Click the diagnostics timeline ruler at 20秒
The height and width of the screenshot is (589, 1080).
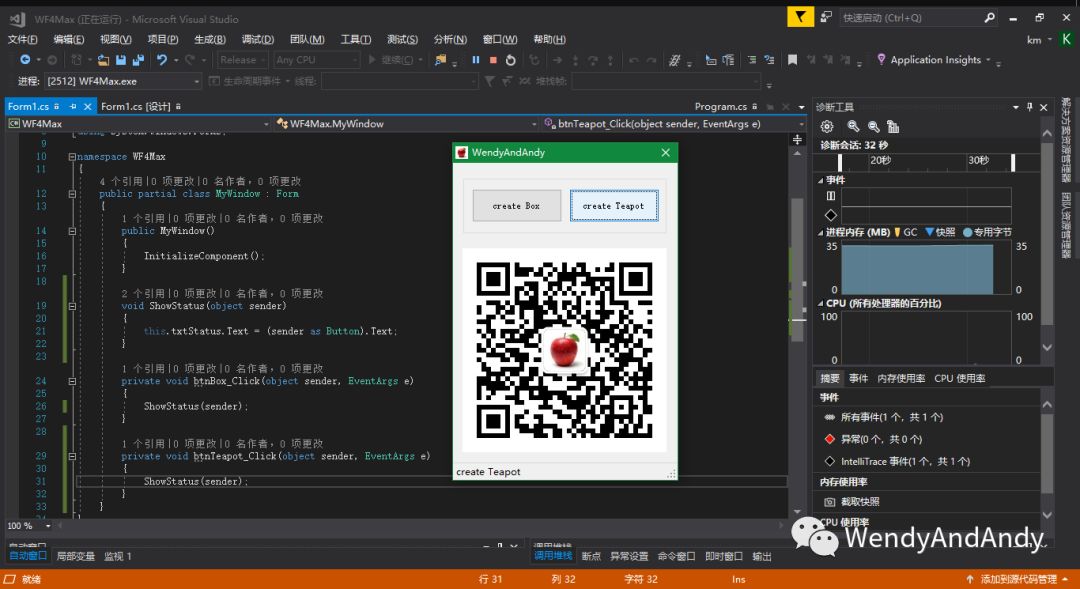point(880,161)
